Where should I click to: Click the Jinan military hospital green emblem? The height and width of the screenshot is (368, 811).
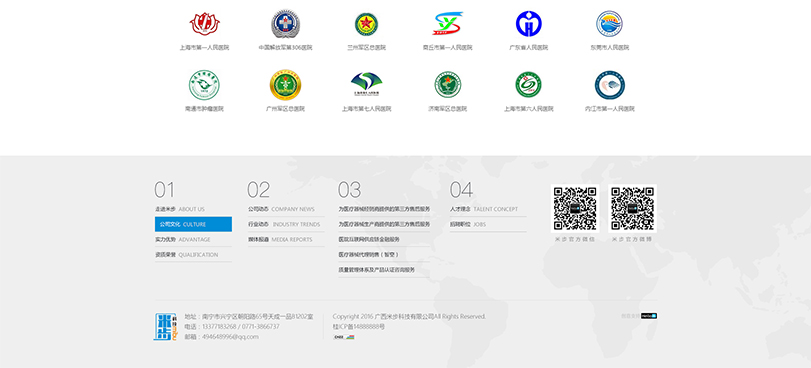pyautogui.click(x=447, y=85)
